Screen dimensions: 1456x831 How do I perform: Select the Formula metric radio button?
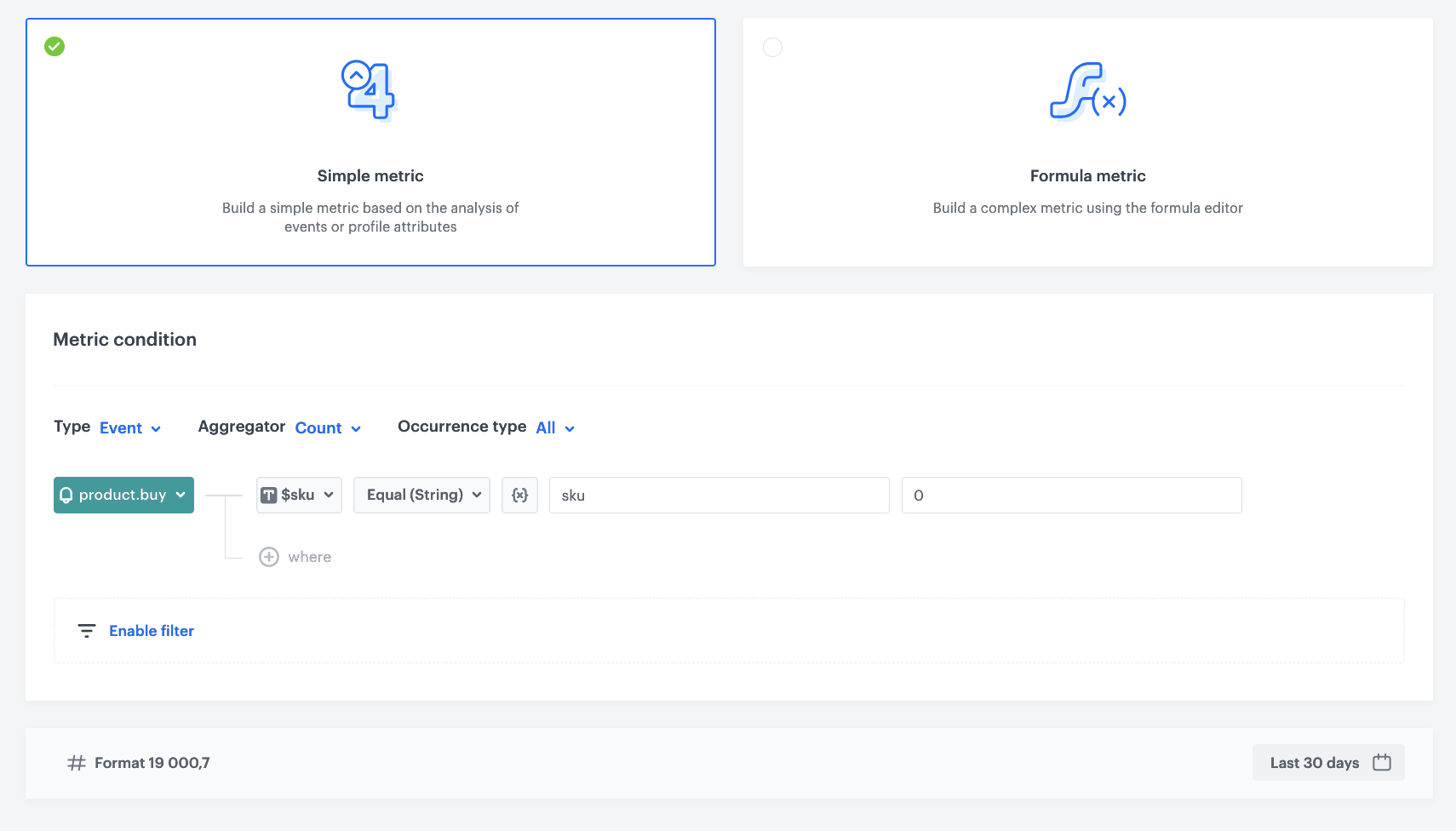click(772, 47)
